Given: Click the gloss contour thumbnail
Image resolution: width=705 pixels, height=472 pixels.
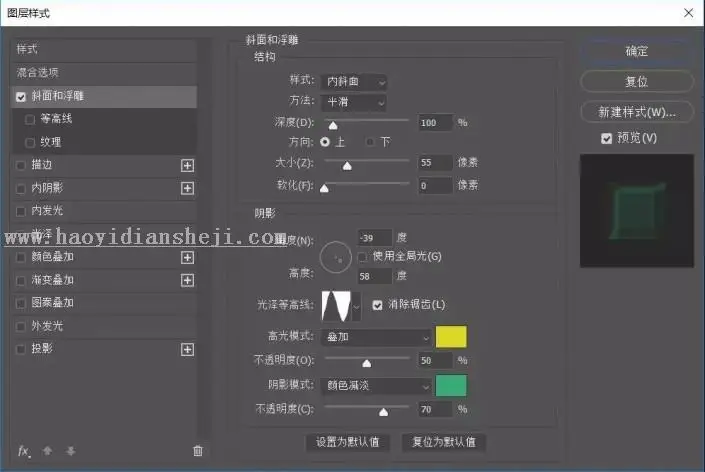Looking at the screenshot, I should (336, 307).
